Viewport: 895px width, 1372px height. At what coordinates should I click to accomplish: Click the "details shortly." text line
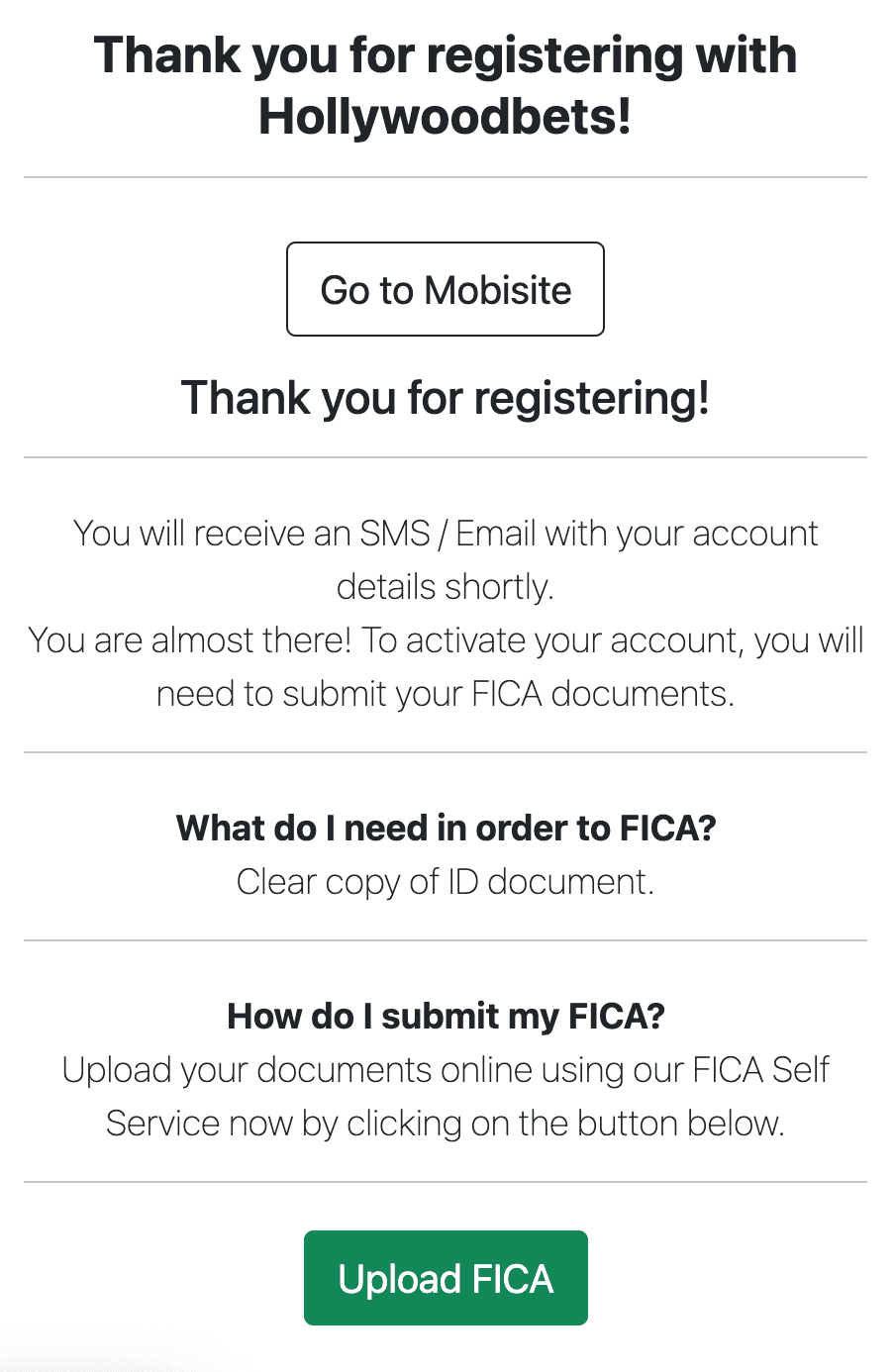click(x=446, y=587)
